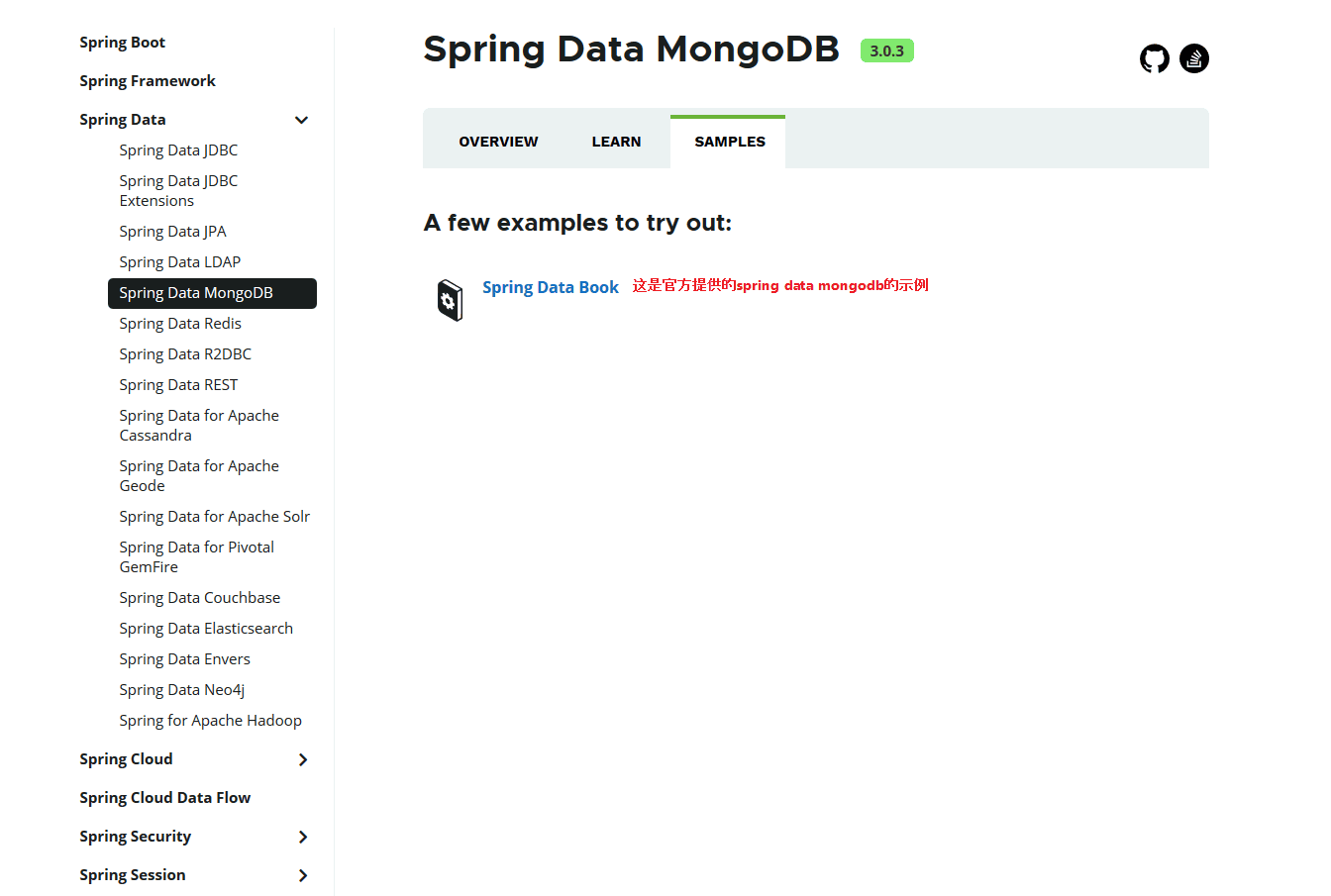The width and height of the screenshot is (1331, 896).
Task: Select Spring Data JPA in sidebar
Action: tap(172, 232)
